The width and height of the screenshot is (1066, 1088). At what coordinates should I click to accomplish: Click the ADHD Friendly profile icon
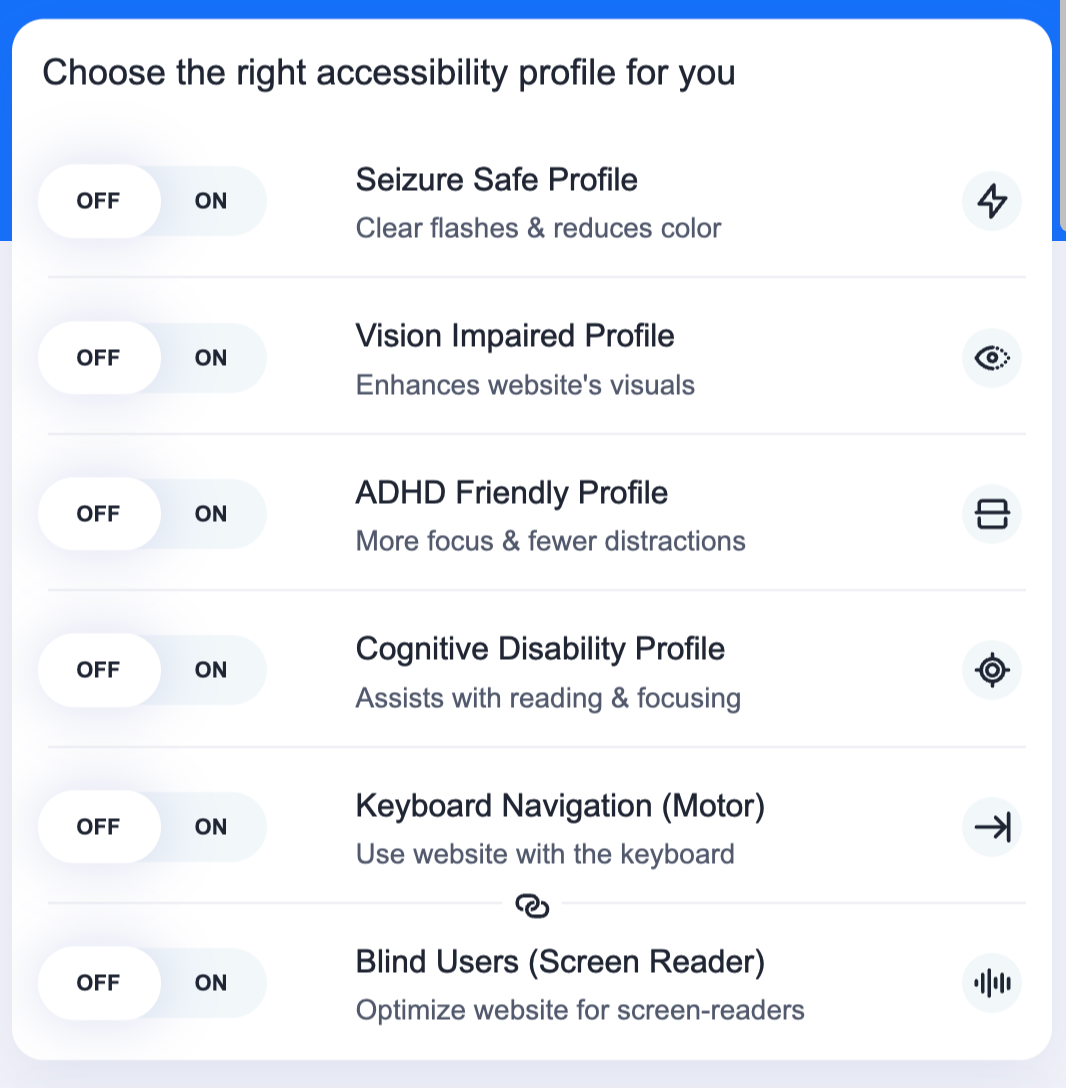coord(992,514)
